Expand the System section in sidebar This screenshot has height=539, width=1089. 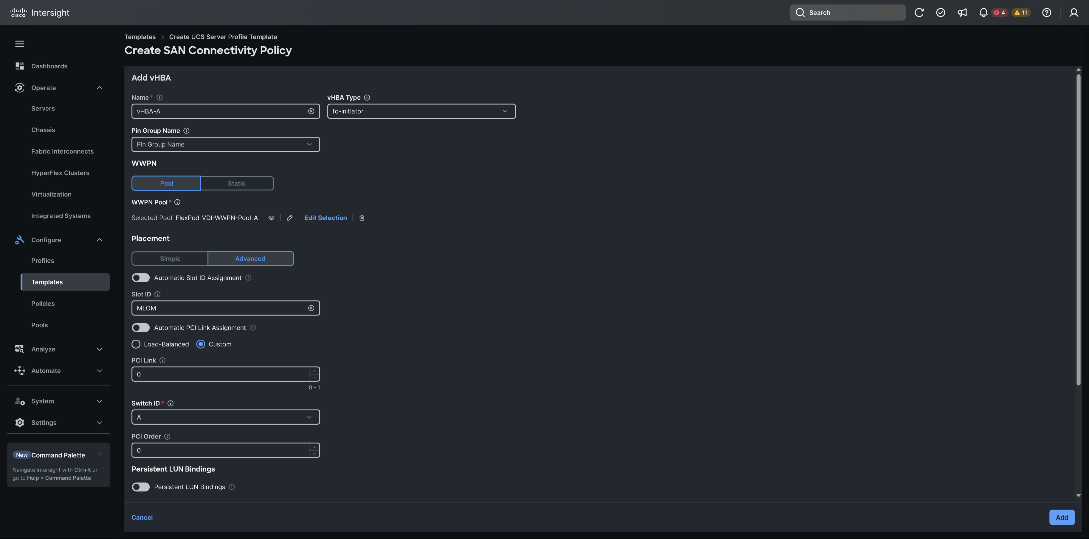(99, 401)
